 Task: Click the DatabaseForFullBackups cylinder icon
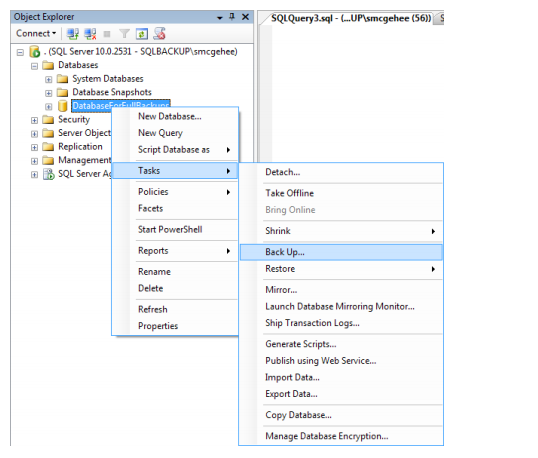[x=62, y=106]
